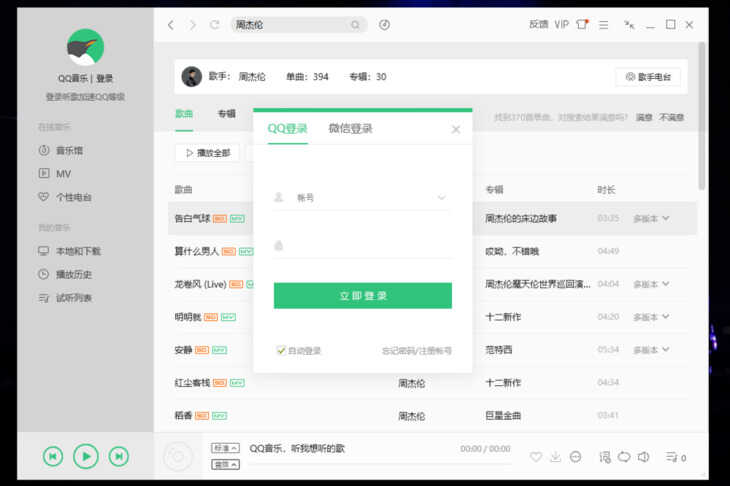Open the skin (shirt) icon in title bar
Viewport: 730px width, 486px height.
click(x=582, y=24)
